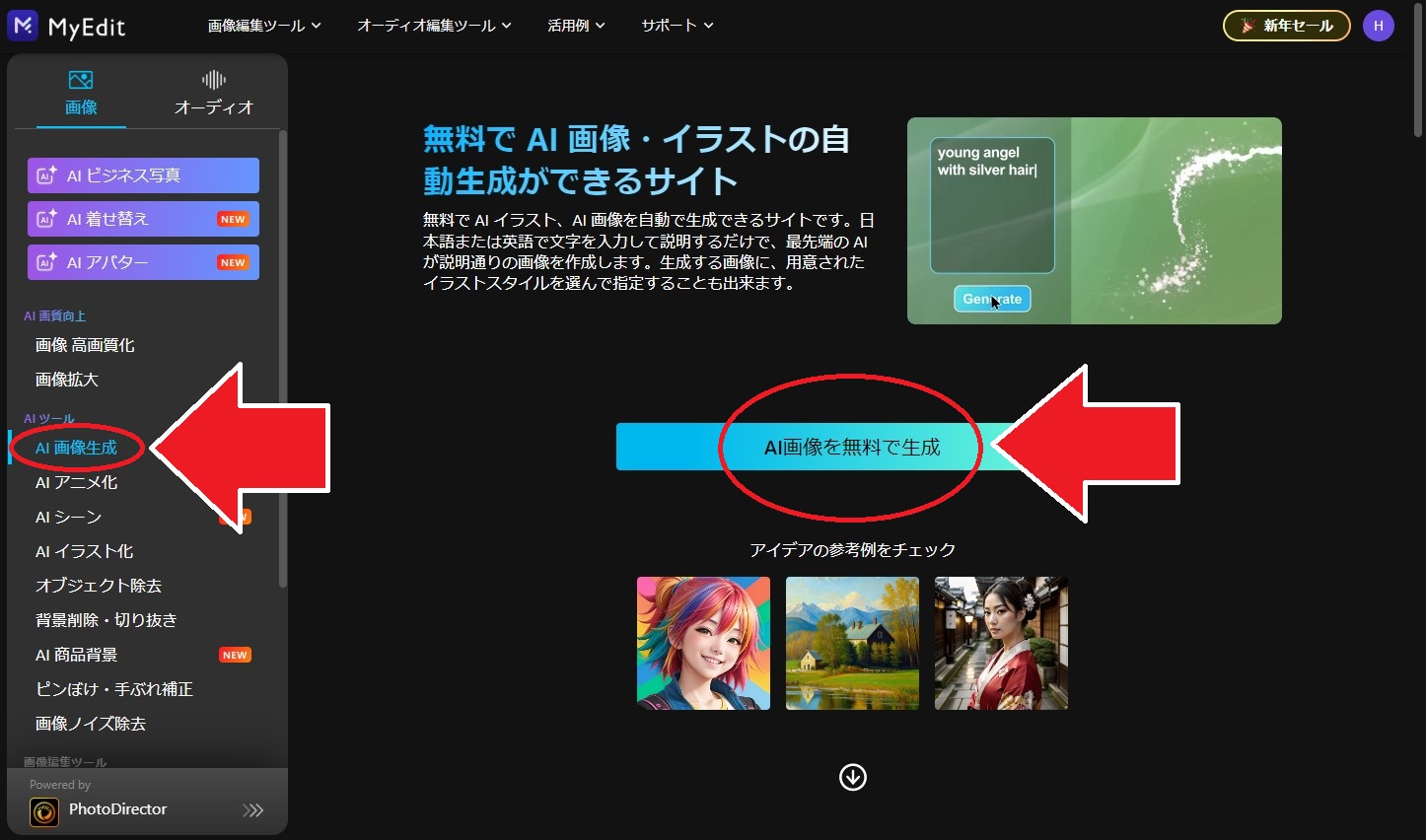The image size is (1426, 840).
Task: Click the MyEdit logo icon
Action: click(x=22, y=26)
